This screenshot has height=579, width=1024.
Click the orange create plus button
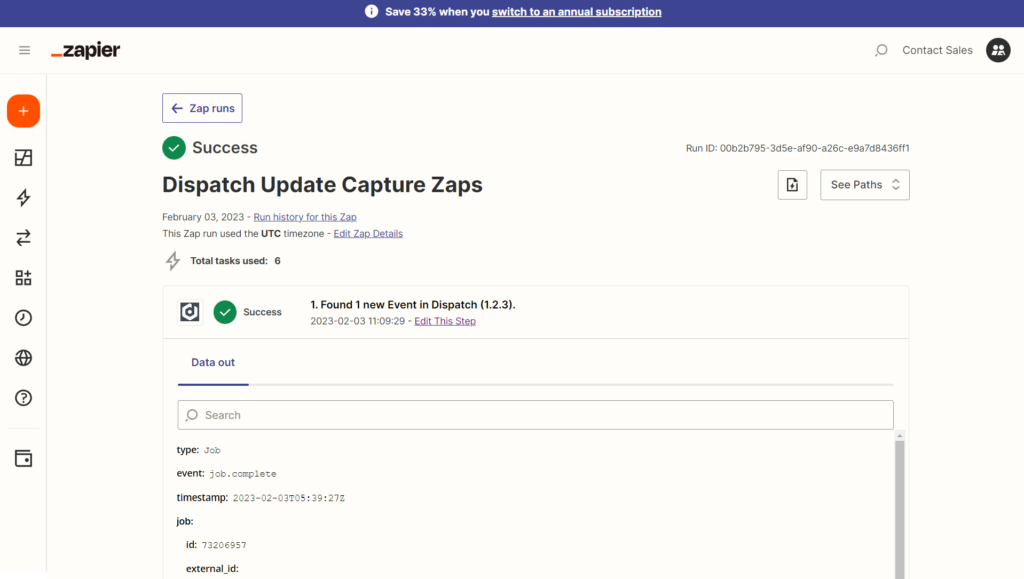(23, 111)
